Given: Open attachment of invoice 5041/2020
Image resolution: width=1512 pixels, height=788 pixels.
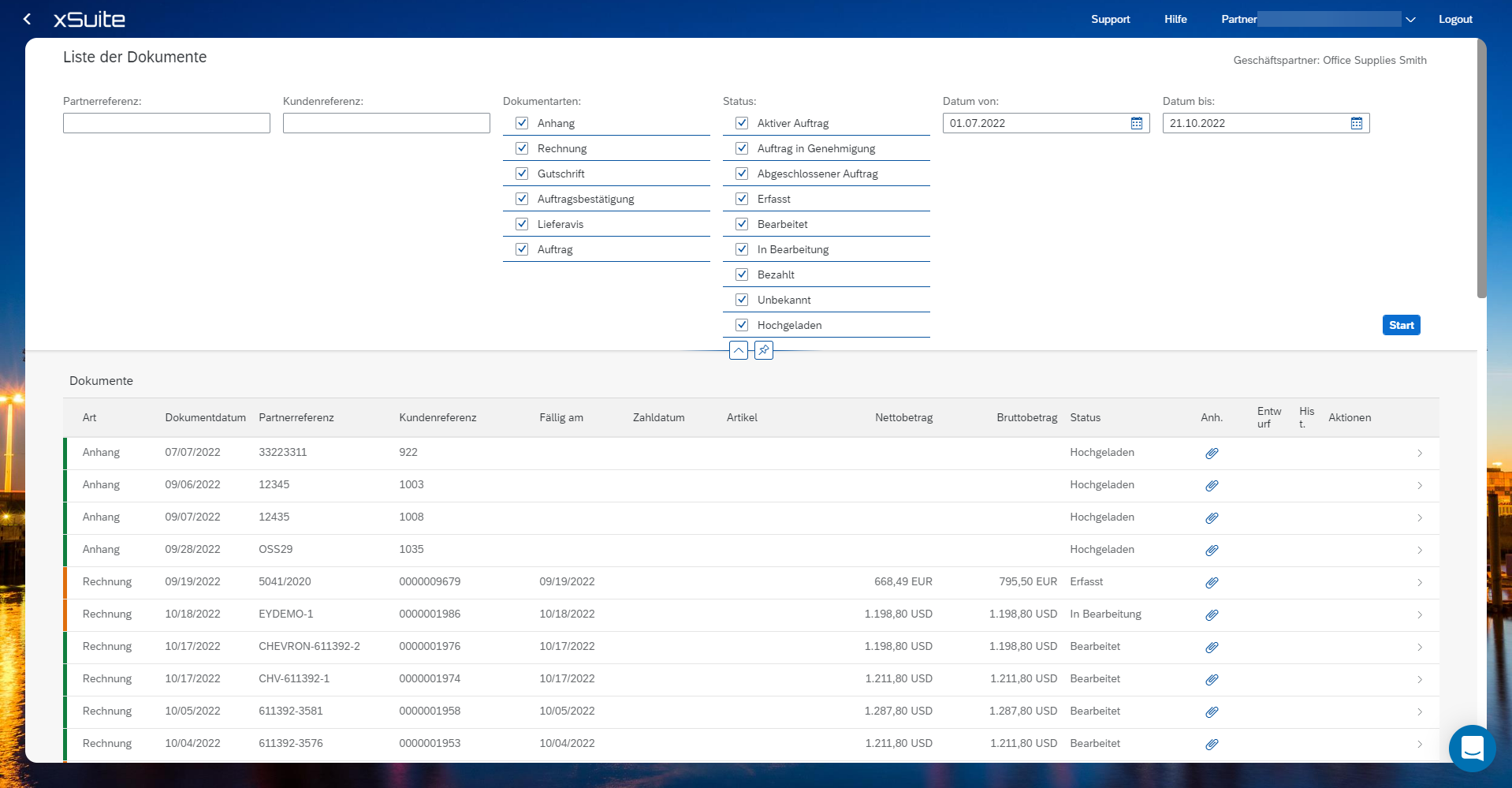Looking at the screenshot, I should (1212, 582).
